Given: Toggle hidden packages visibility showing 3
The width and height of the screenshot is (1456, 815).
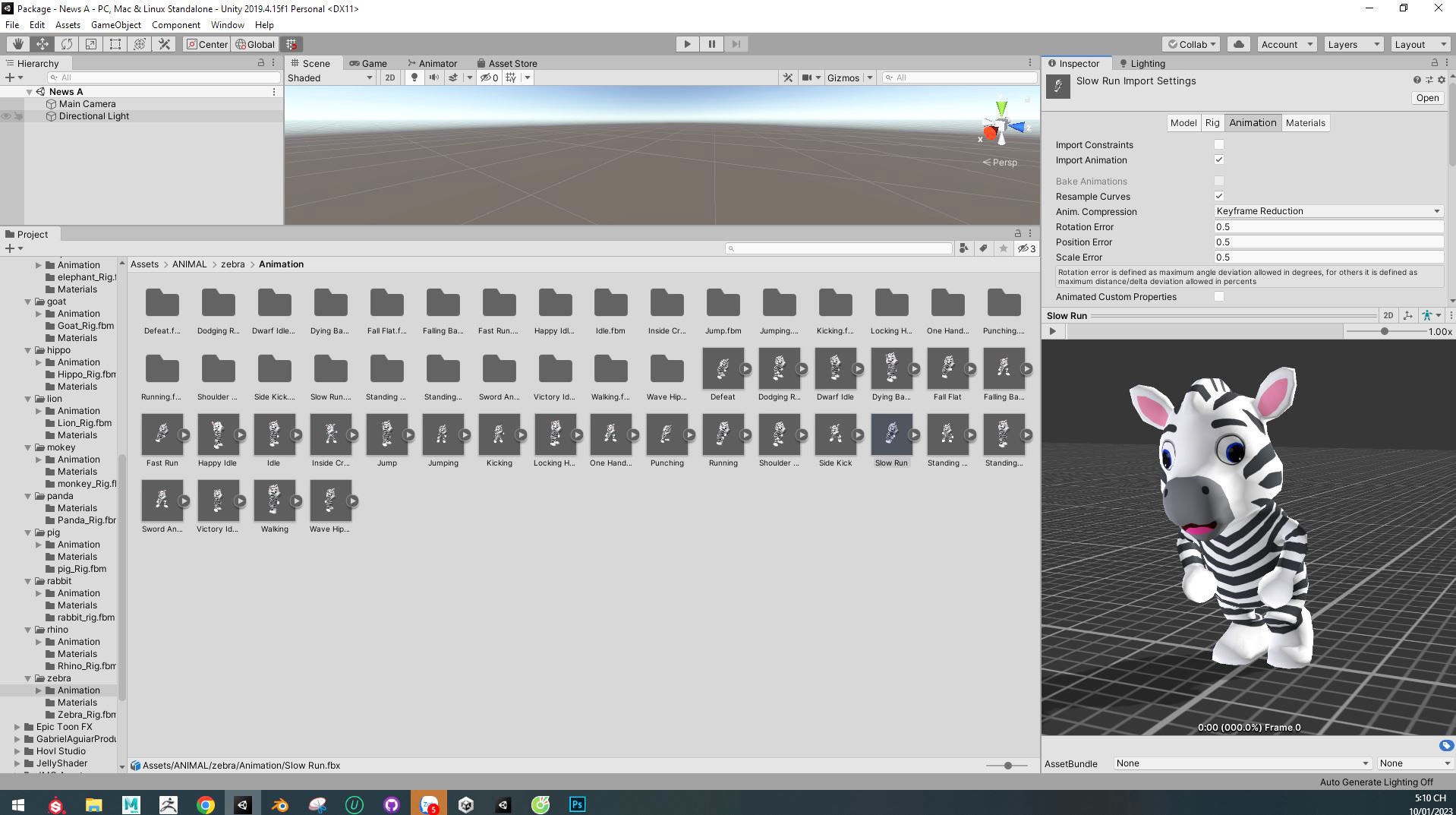Looking at the screenshot, I should point(1026,248).
